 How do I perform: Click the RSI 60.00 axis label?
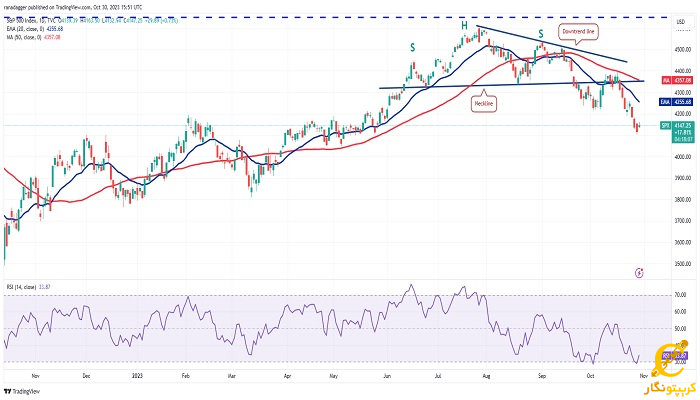coord(681,312)
